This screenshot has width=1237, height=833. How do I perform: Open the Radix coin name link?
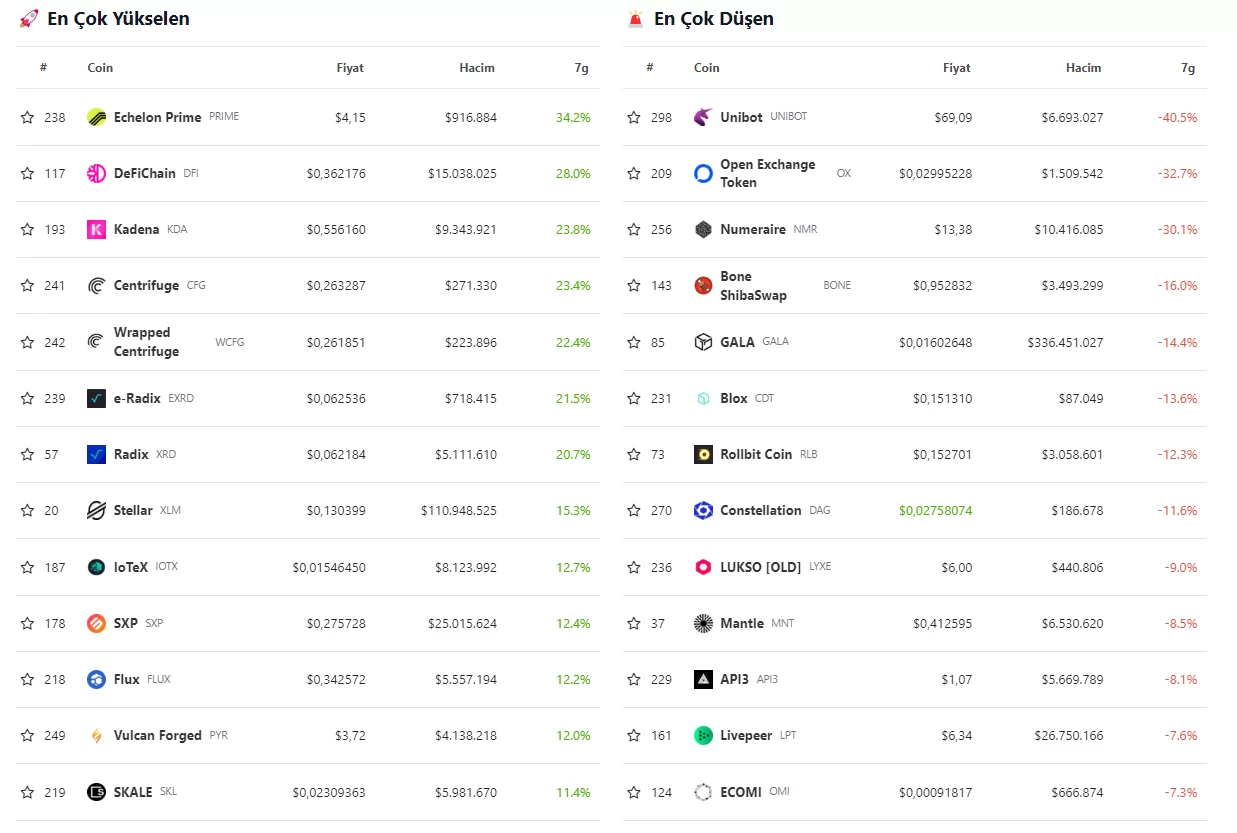131,454
